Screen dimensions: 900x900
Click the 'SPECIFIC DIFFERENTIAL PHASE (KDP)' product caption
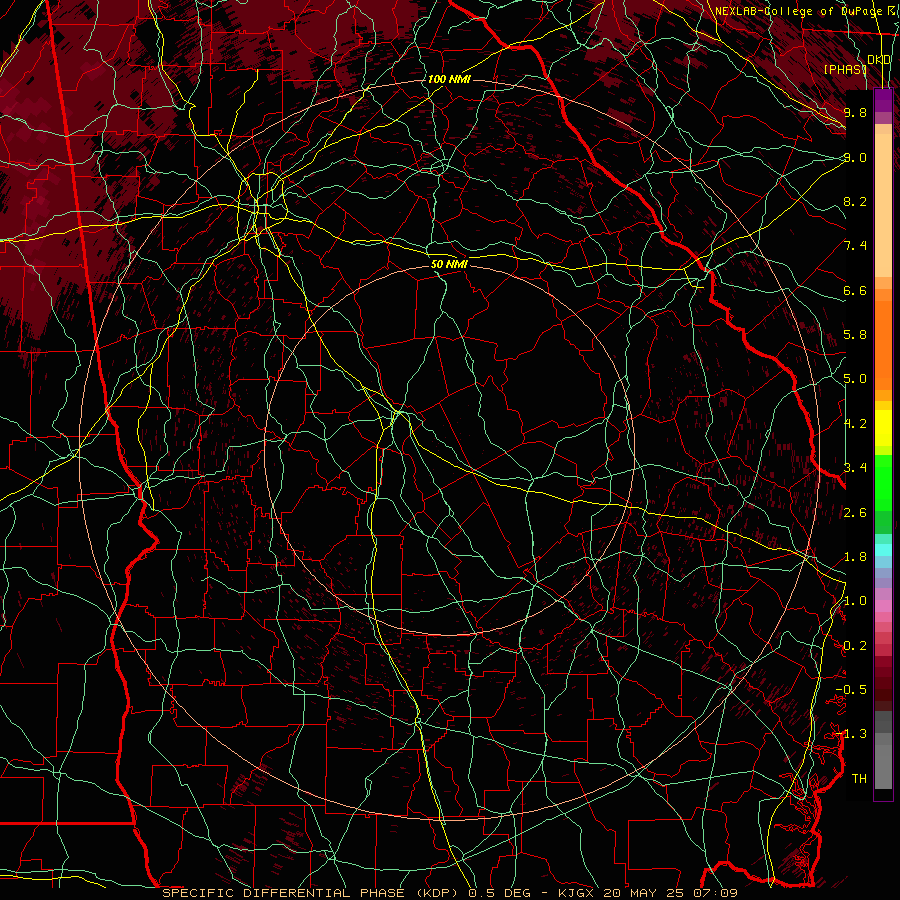[312, 893]
